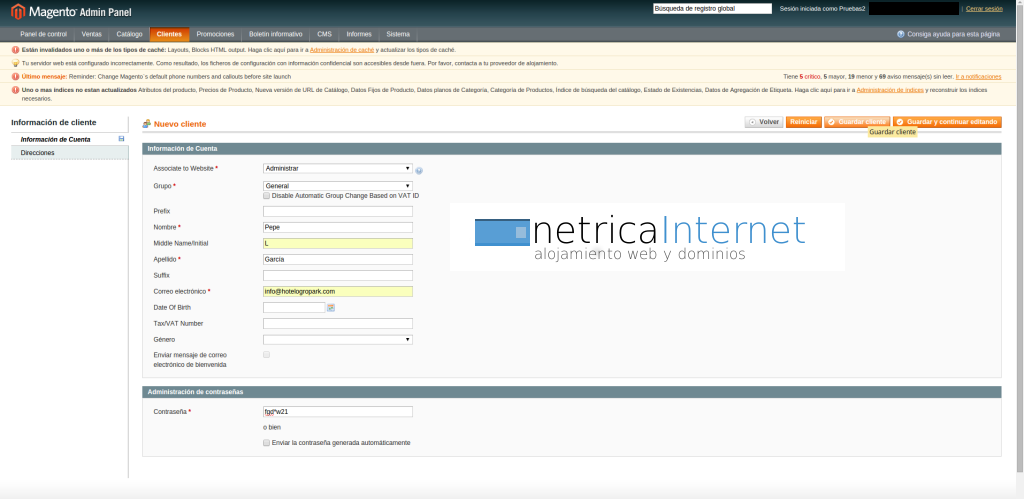Click the Tax/VAT Number field
The image size is (1024, 499).
[338, 323]
